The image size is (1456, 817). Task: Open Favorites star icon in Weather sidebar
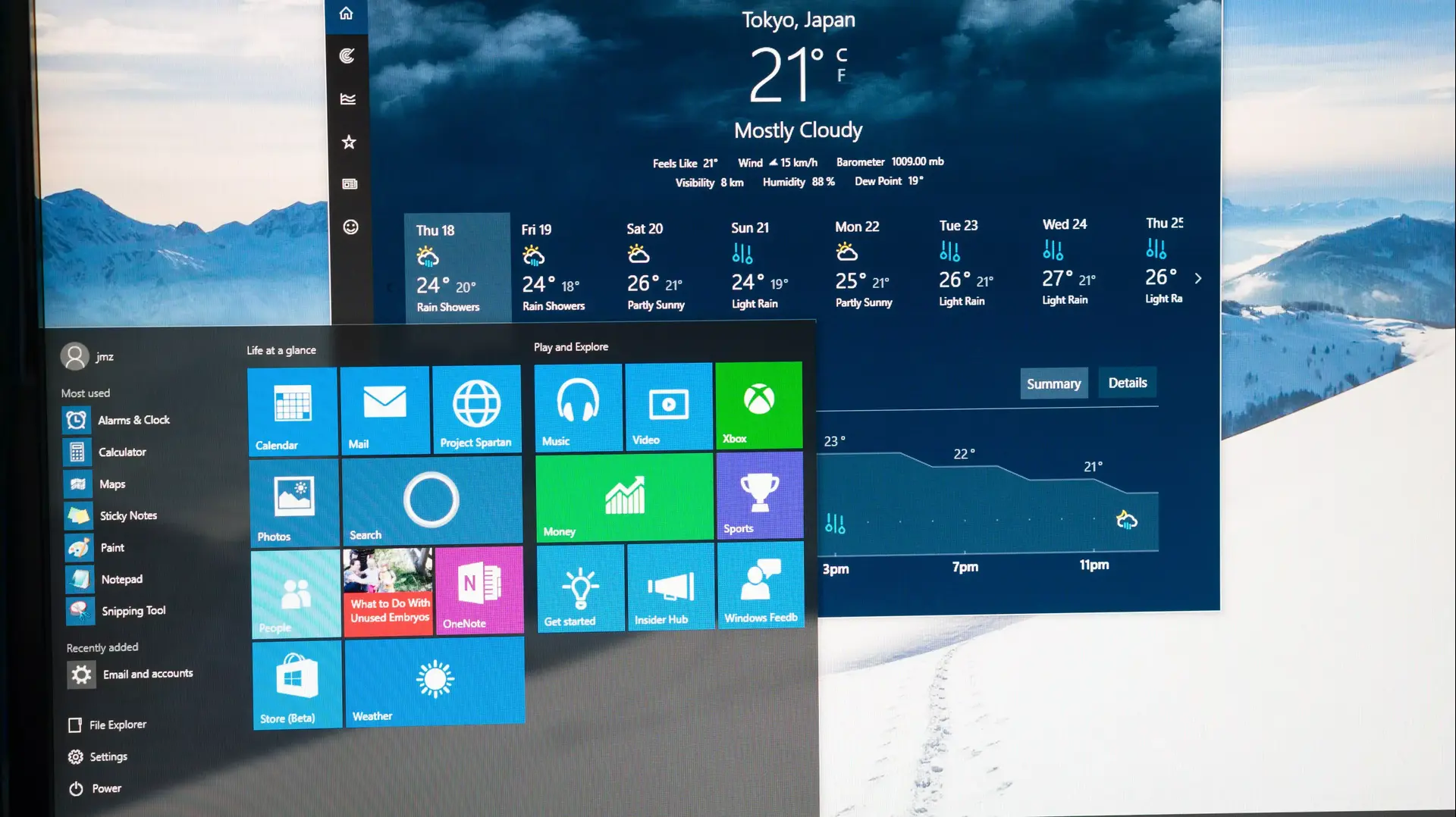[x=349, y=142]
